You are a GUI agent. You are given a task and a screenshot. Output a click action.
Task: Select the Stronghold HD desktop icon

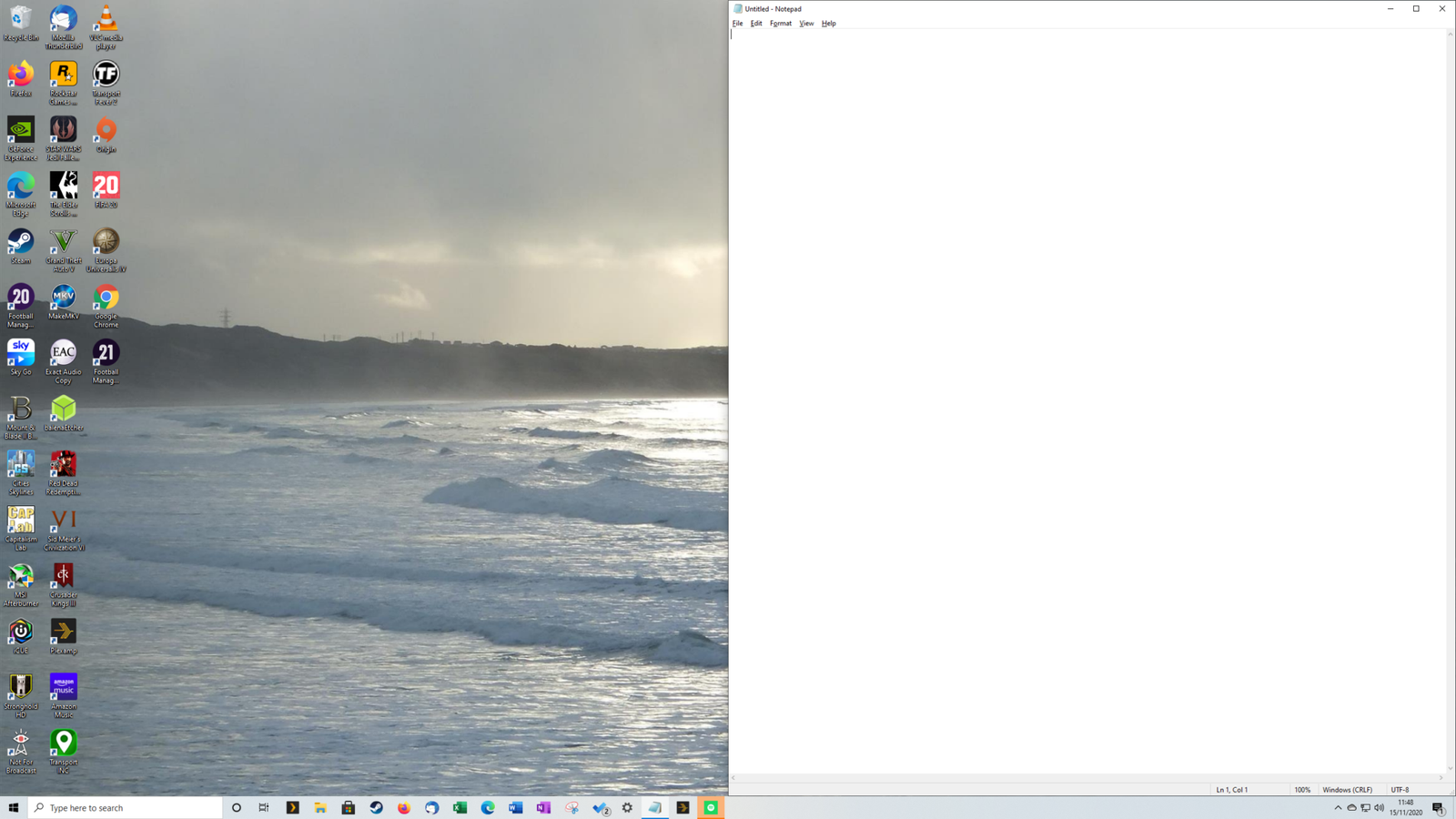click(x=20, y=695)
